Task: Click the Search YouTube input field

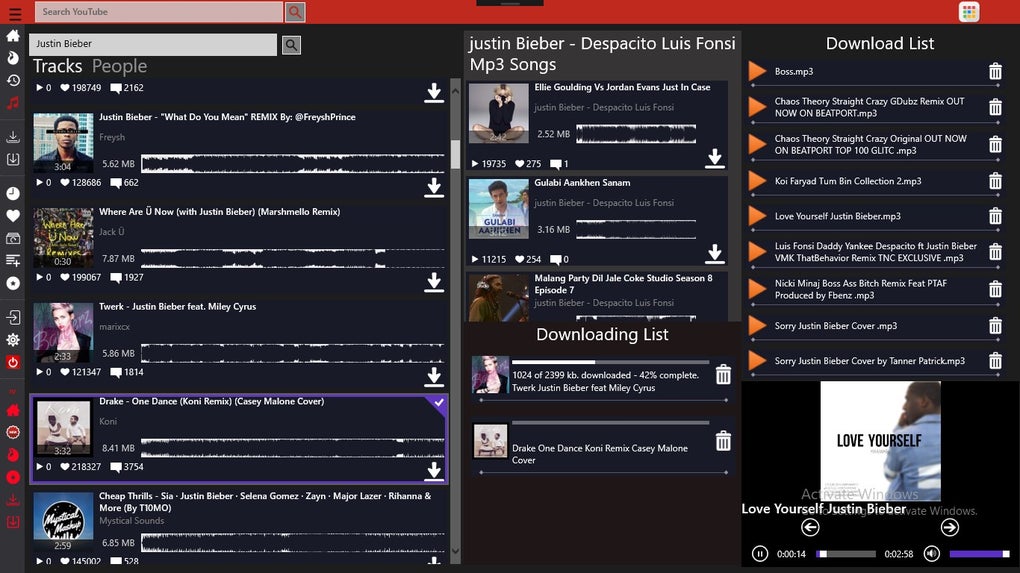Action: (159, 12)
